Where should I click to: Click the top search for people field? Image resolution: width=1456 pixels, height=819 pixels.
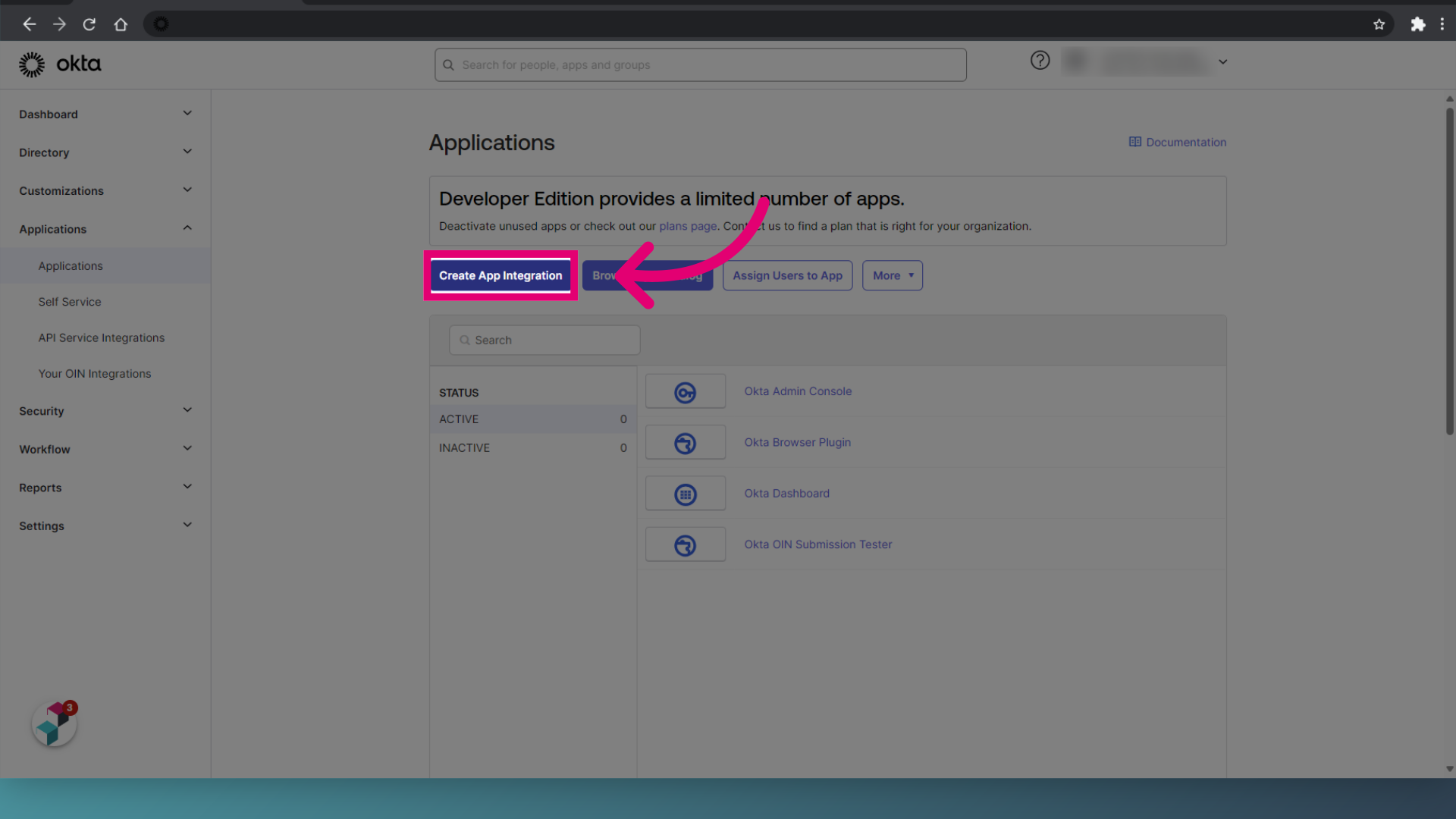tap(700, 65)
